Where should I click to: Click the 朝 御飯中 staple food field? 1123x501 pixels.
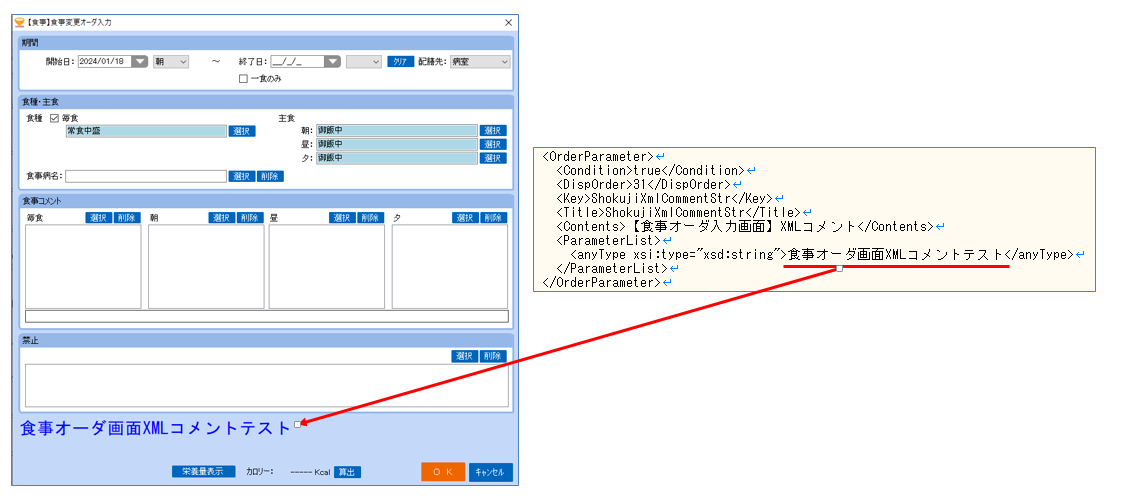[397, 130]
